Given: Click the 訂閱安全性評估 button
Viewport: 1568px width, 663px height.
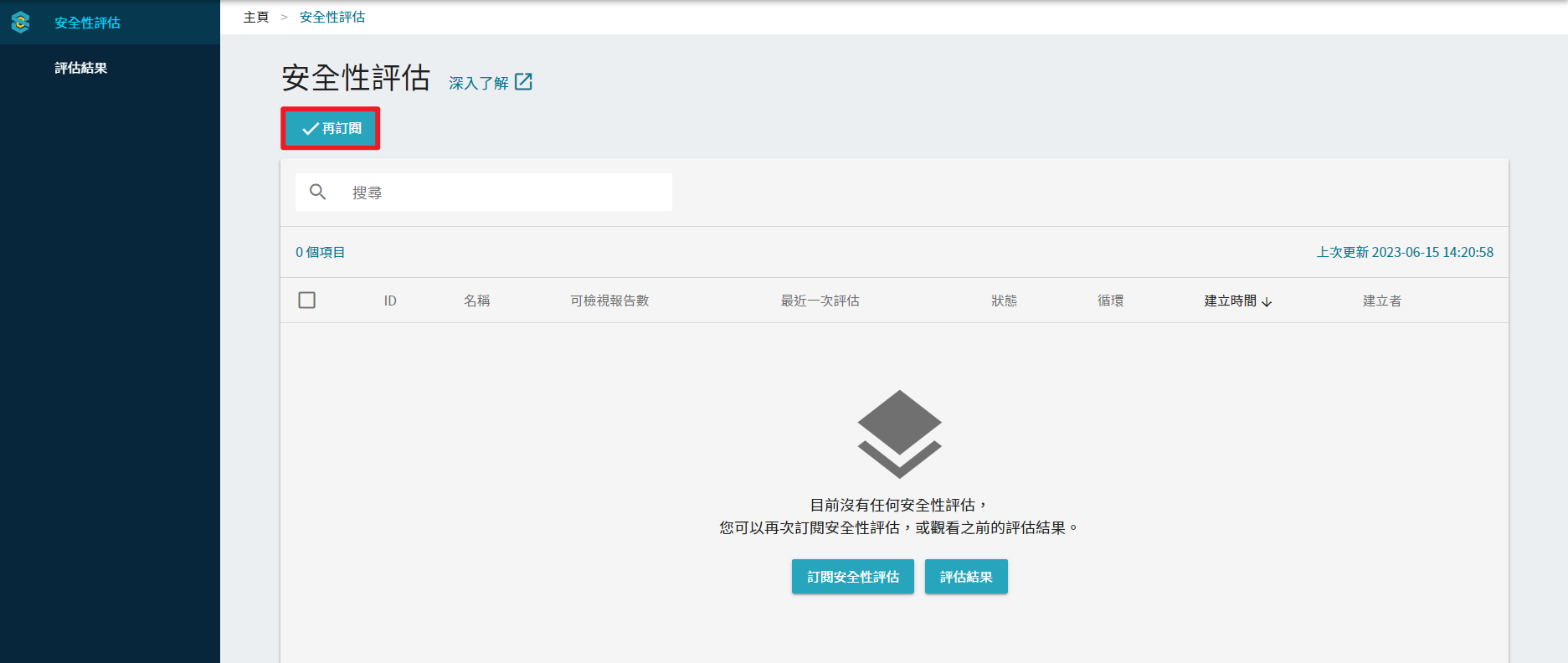Looking at the screenshot, I should (x=853, y=577).
